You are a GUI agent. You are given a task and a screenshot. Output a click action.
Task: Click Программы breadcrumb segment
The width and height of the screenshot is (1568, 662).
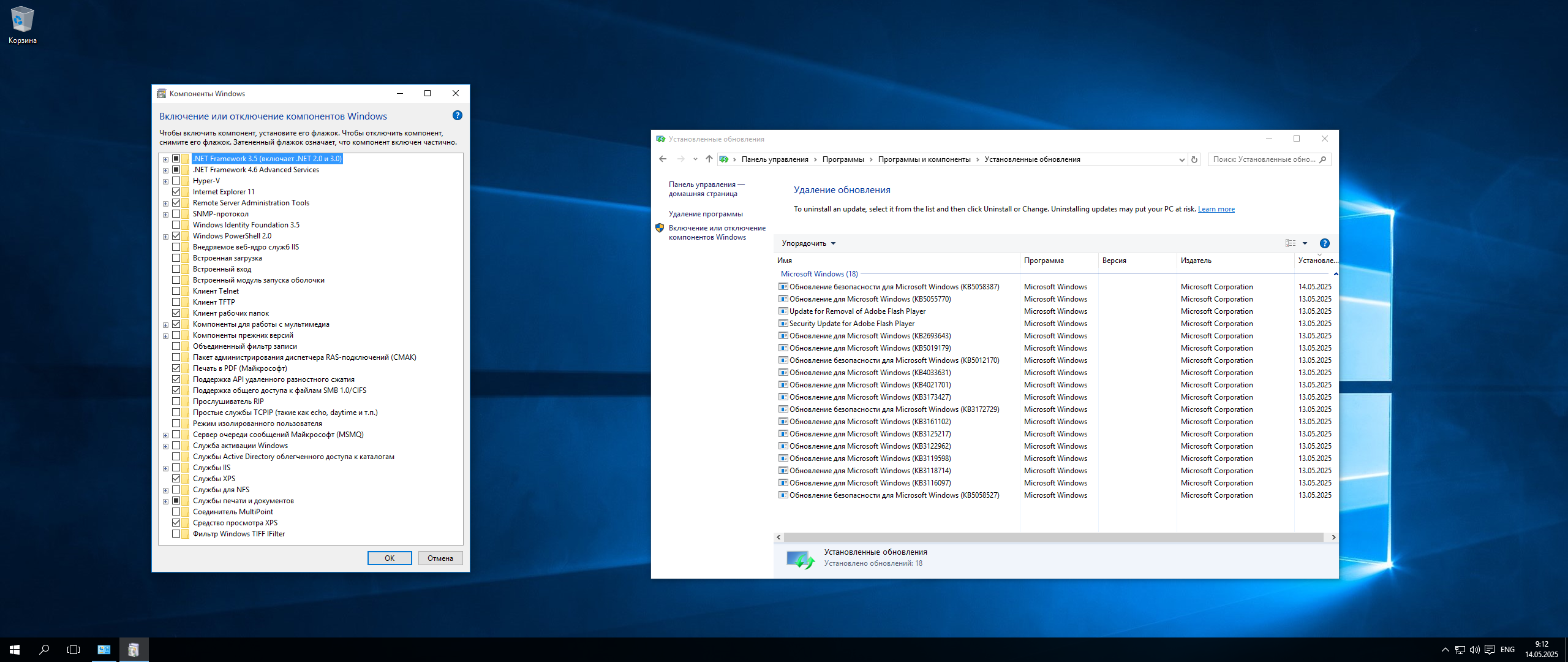tap(843, 159)
